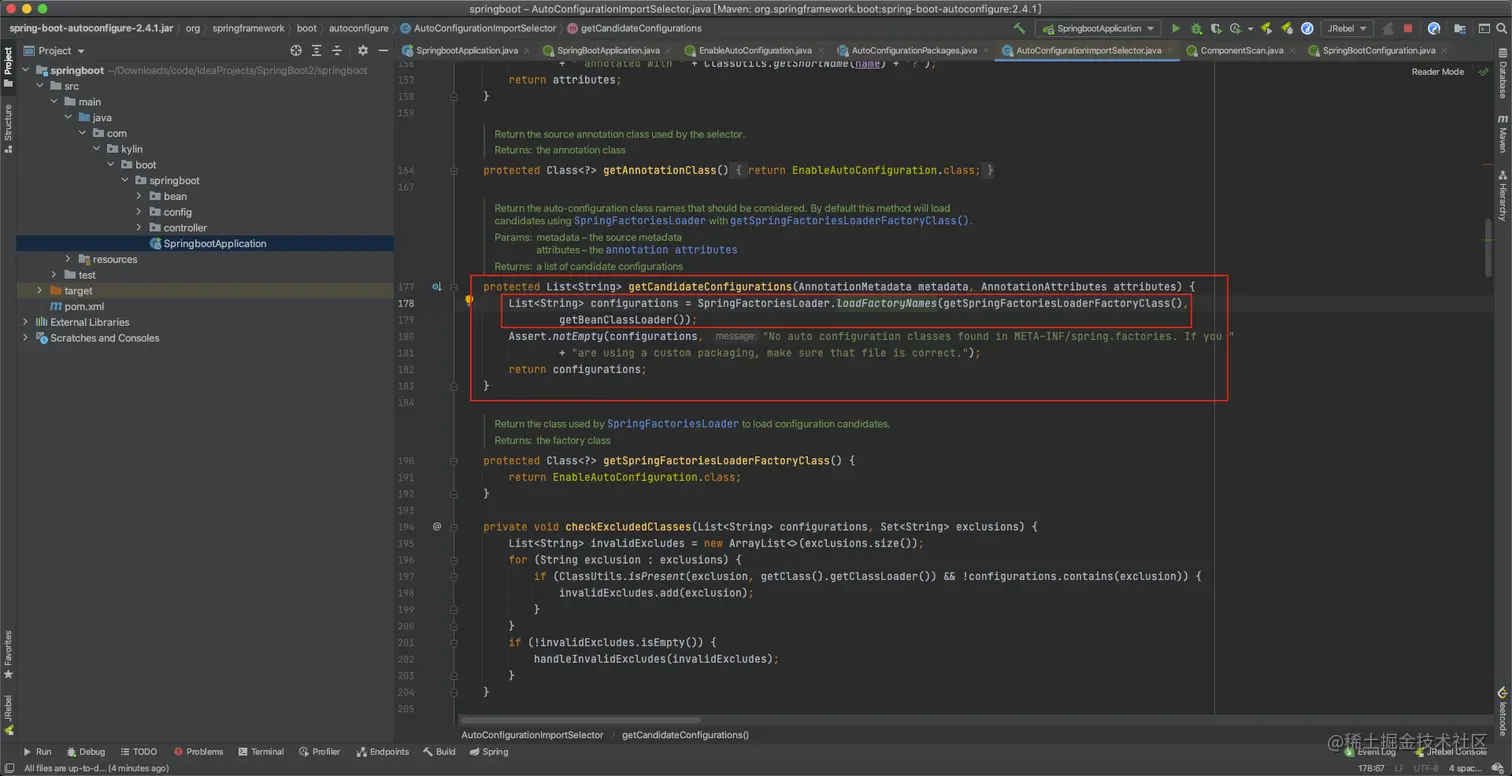Open the TODO tool window

point(138,752)
